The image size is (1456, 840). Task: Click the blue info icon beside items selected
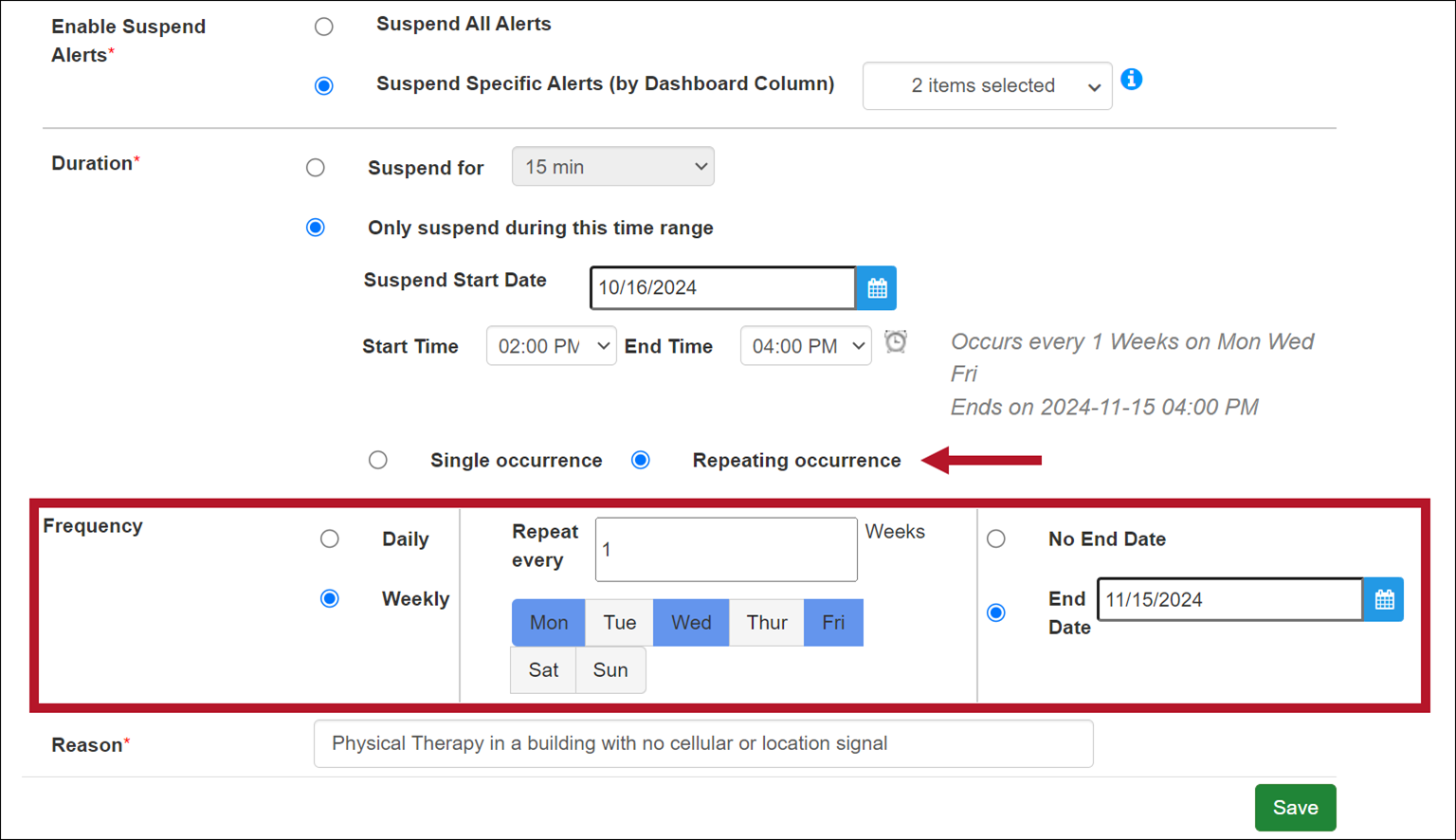pyautogui.click(x=1131, y=80)
